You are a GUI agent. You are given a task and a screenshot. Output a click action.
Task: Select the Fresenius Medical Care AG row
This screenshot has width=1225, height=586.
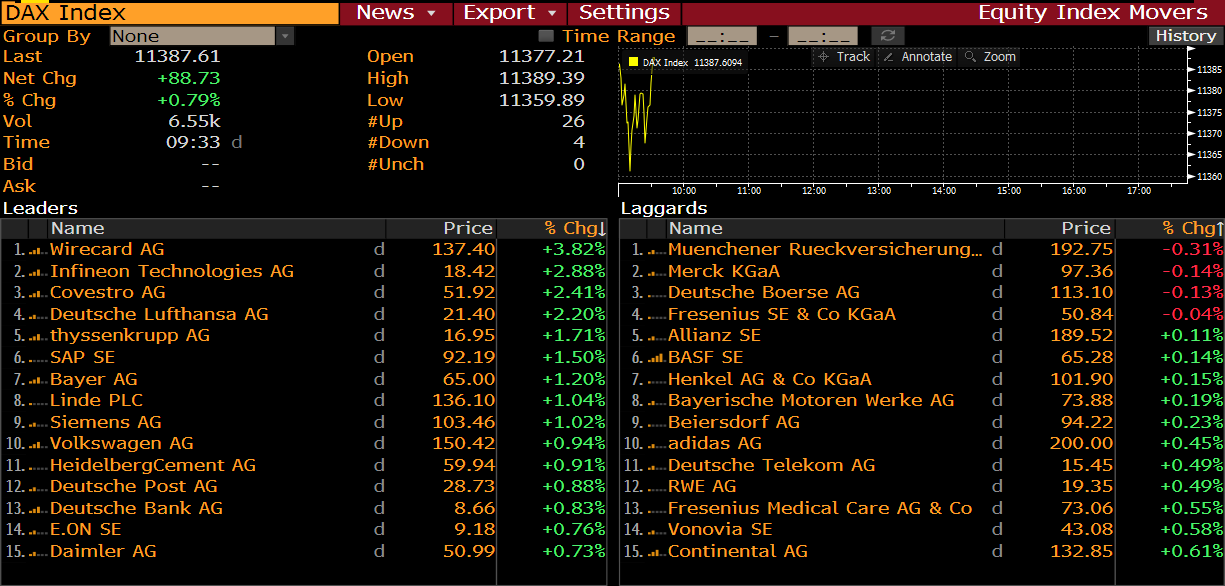[x=921, y=509]
